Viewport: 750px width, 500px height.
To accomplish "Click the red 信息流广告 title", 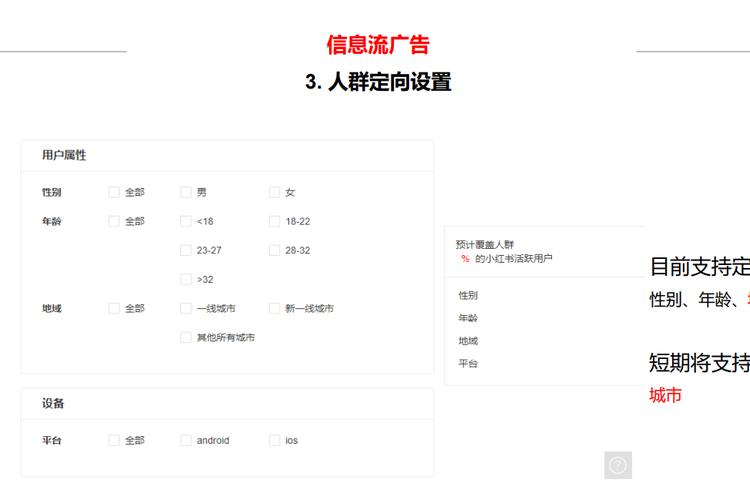I will 378,44.
